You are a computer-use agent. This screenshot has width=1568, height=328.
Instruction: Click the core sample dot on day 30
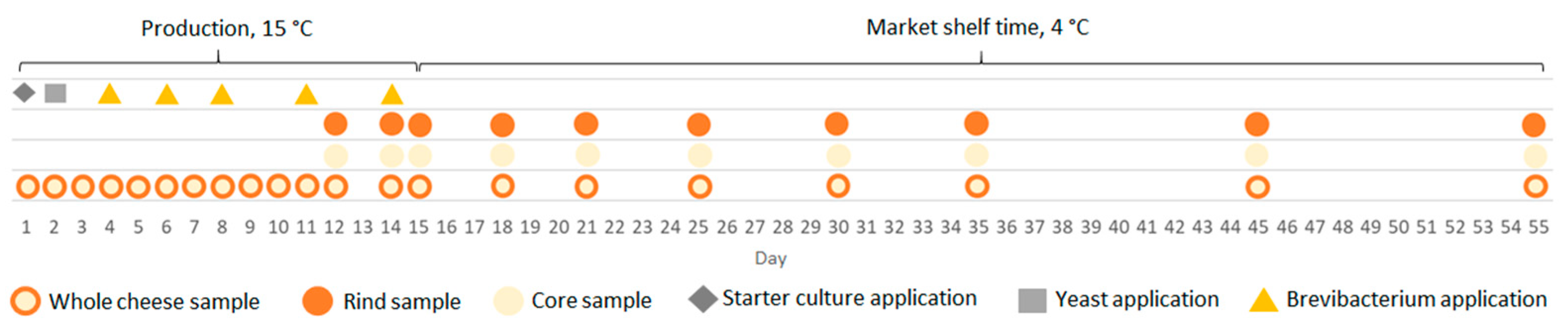tap(838, 156)
